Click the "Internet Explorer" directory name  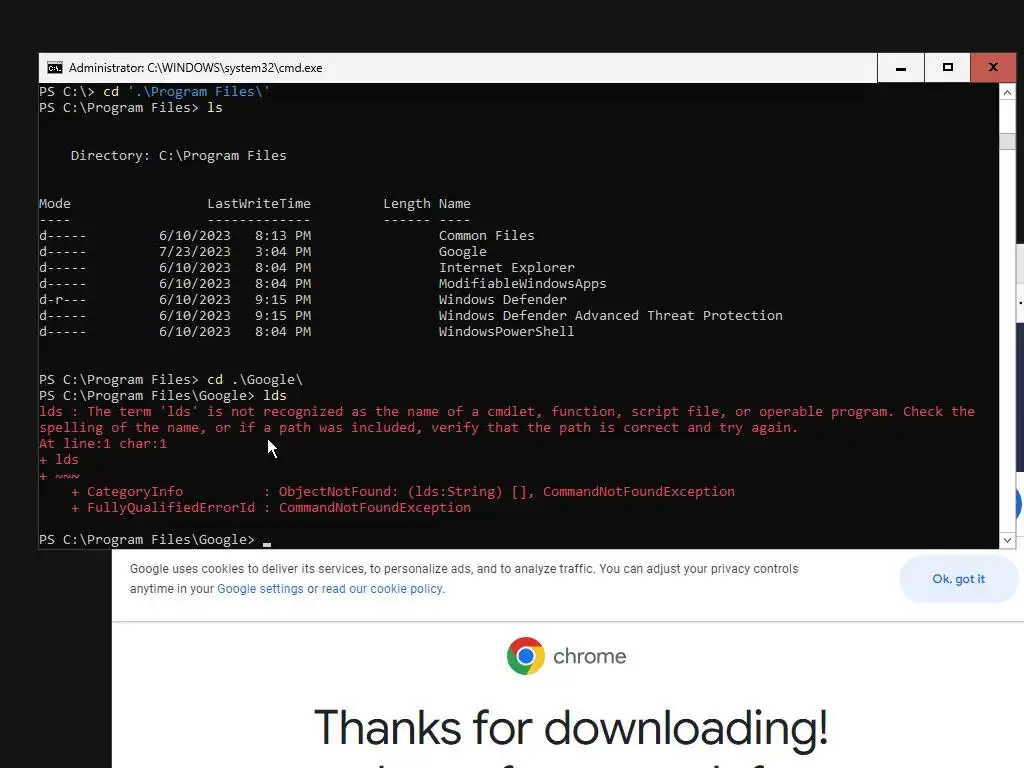[x=507, y=267]
